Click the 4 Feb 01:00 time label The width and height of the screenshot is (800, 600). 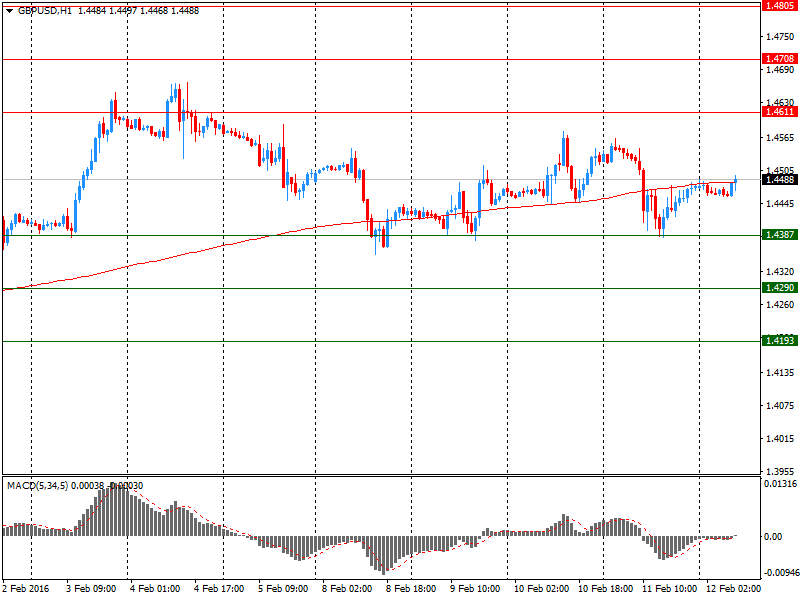point(155,589)
